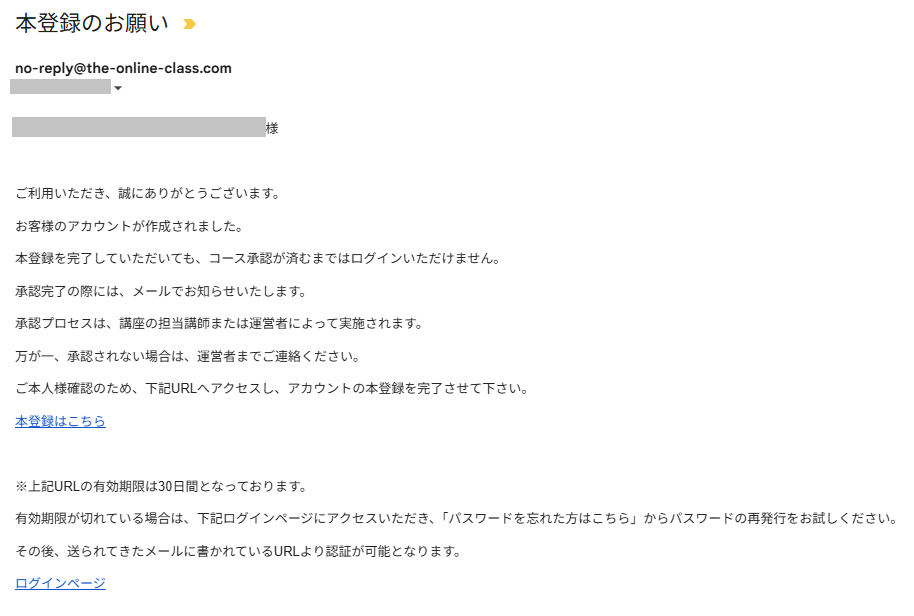Open the ログインページ link
The width and height of the screenshot is (914, 616).
(60, 583)
